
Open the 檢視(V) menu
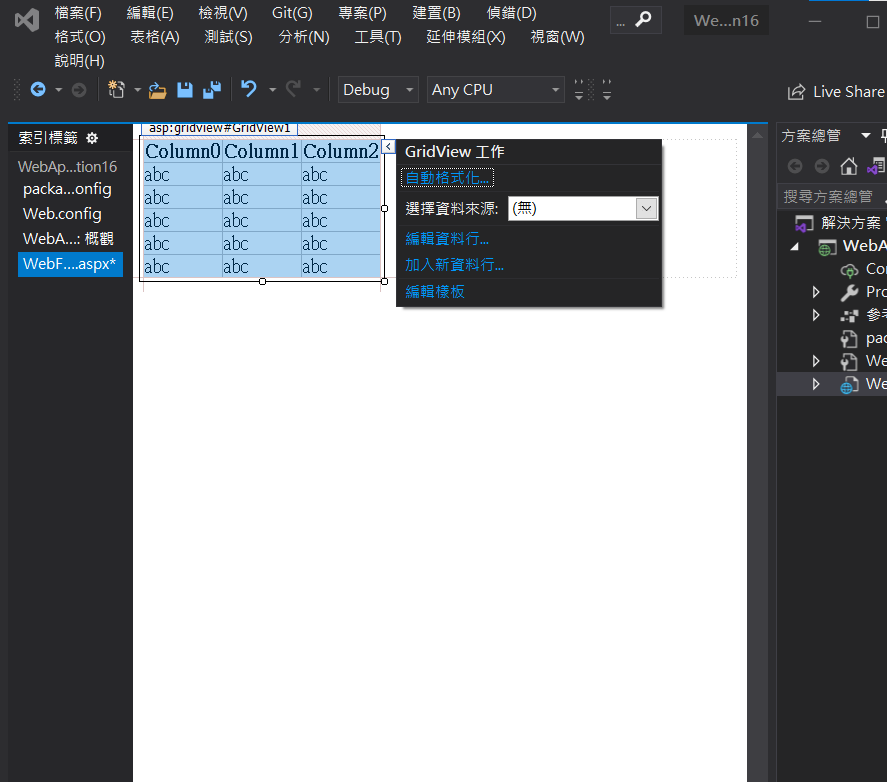coord(223,13)
